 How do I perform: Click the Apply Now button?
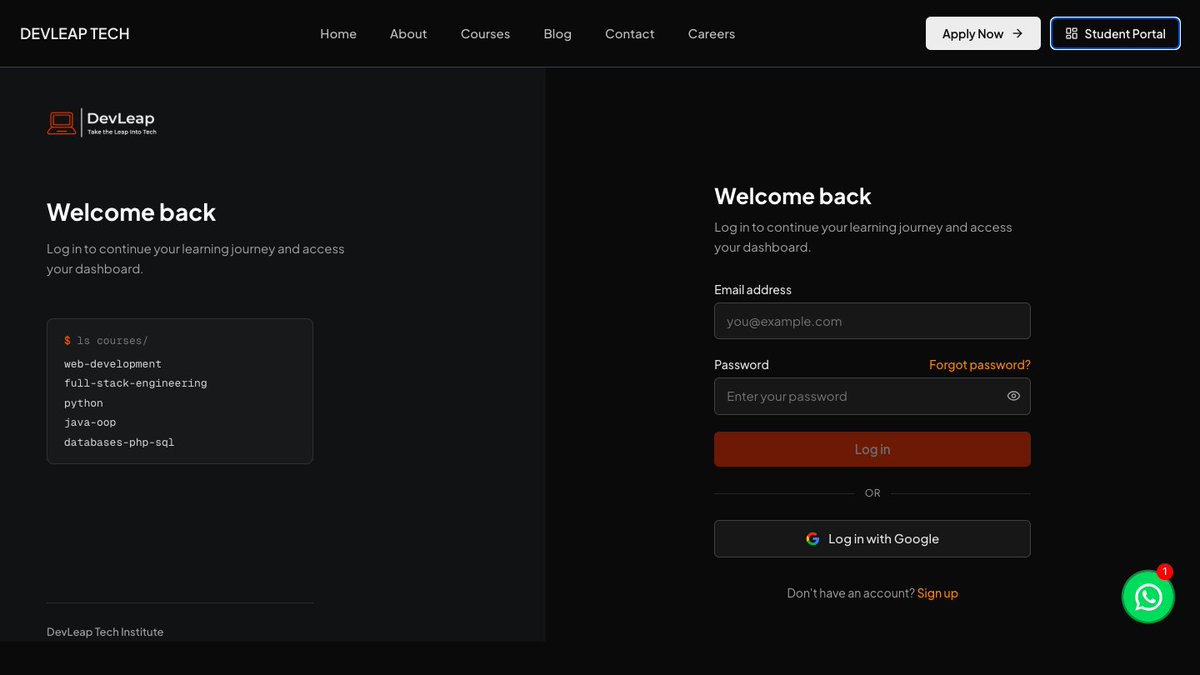point(983,33)
